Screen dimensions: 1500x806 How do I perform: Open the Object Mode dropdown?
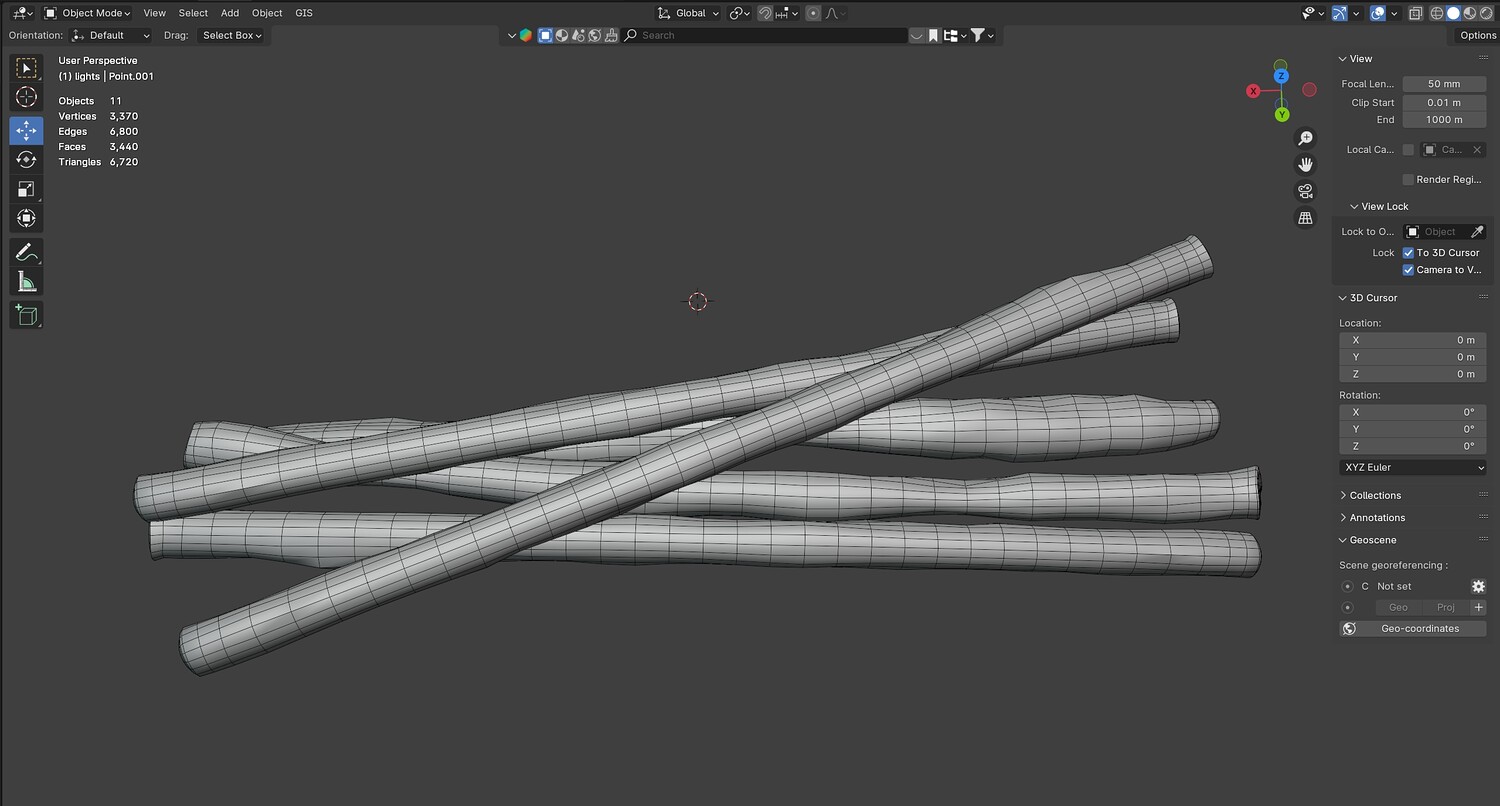(x=88, y=13)
